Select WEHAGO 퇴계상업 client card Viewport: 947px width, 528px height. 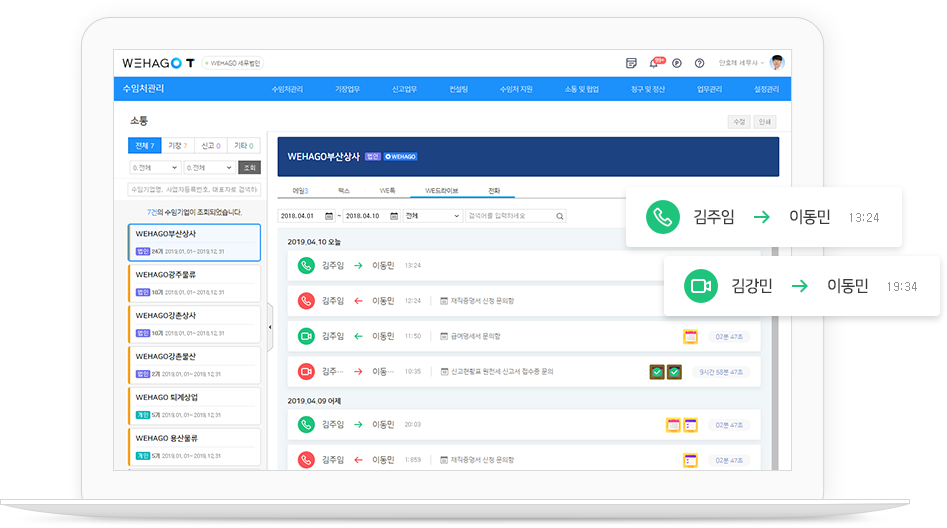[x=194, y=406]
